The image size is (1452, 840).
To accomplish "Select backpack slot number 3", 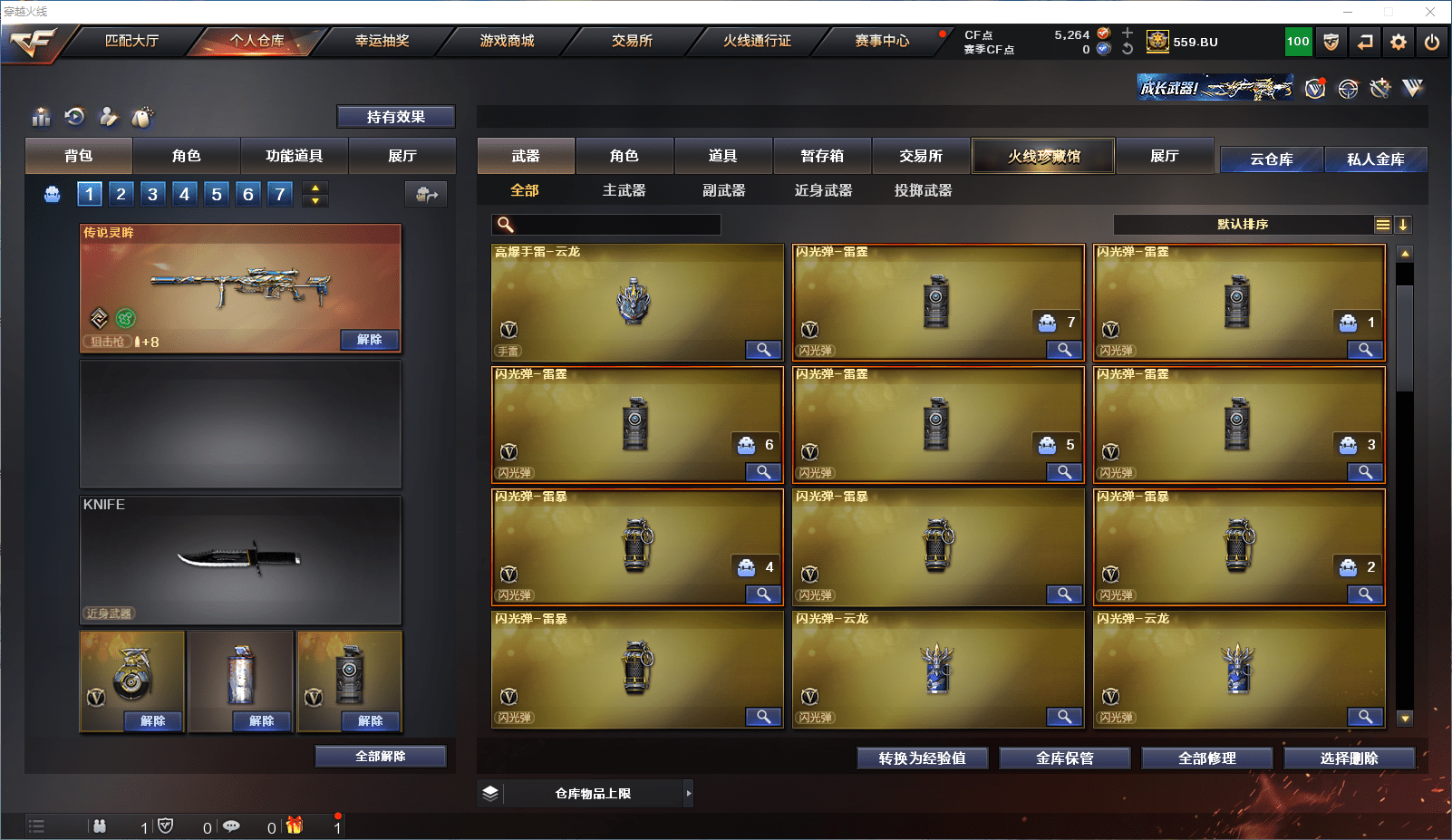I will pos(152,194).
